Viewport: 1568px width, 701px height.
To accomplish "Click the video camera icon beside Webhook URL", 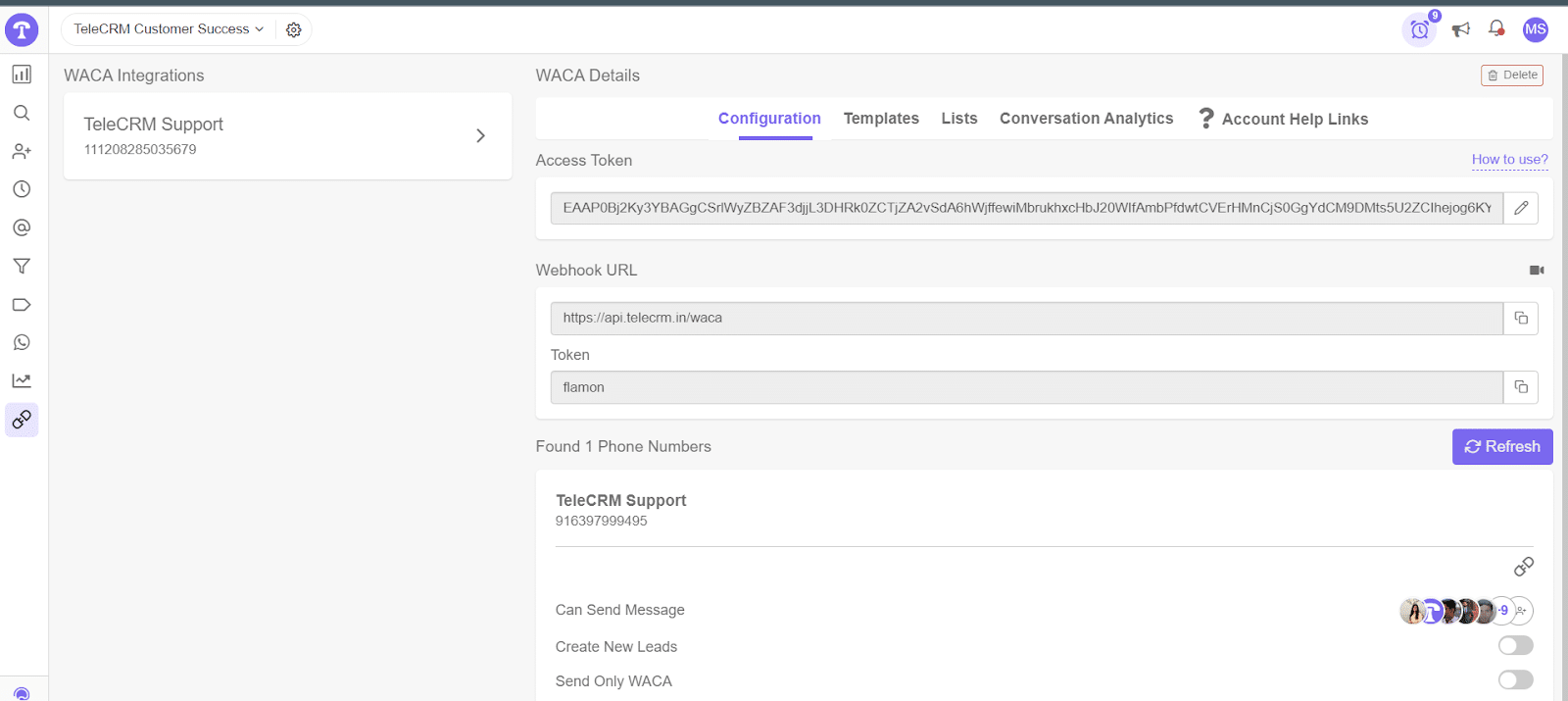I will [1537, 271].
